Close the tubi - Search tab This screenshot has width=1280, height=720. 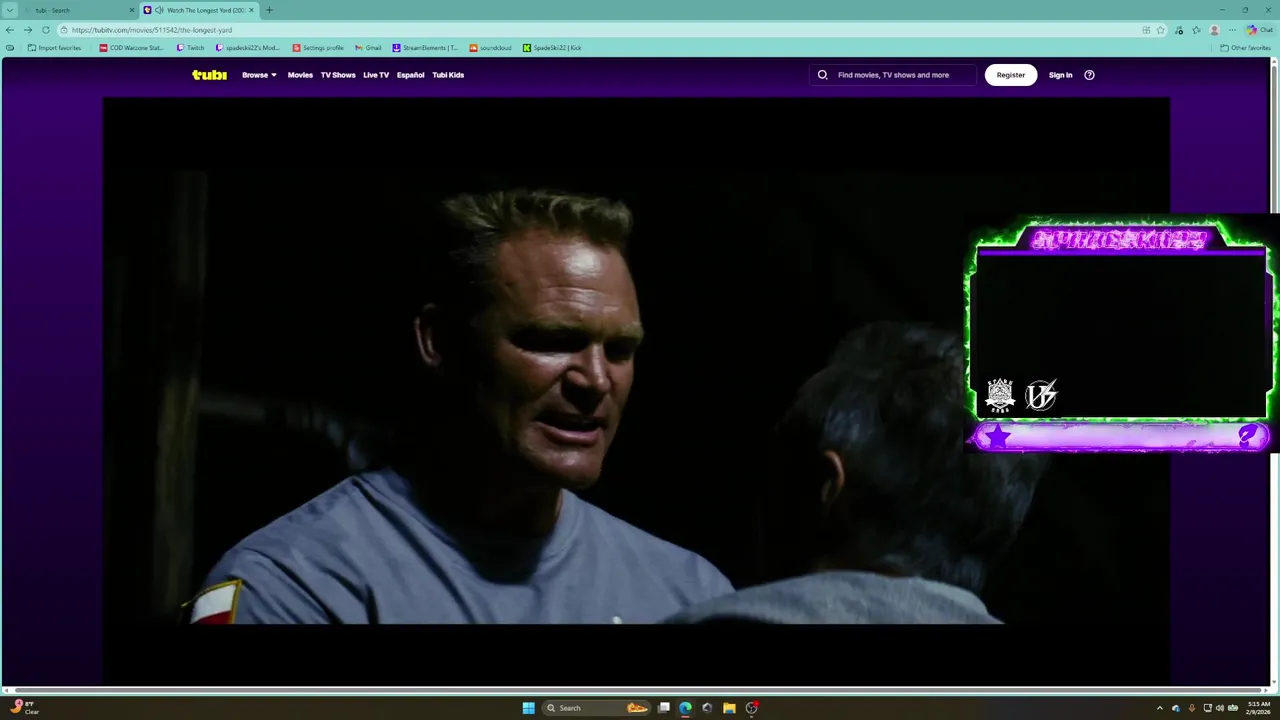pyautogui.click(x=131, y=10)
